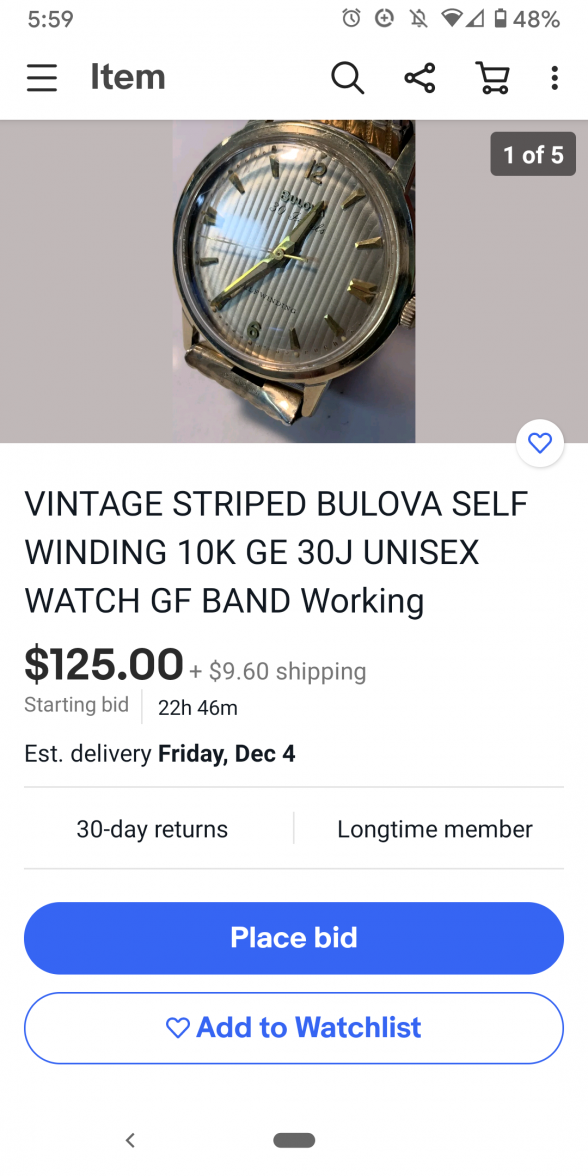The width and height of the screenshot is (588, 1176).
Task: Open the shopping cart
Action: click(493, 77)
